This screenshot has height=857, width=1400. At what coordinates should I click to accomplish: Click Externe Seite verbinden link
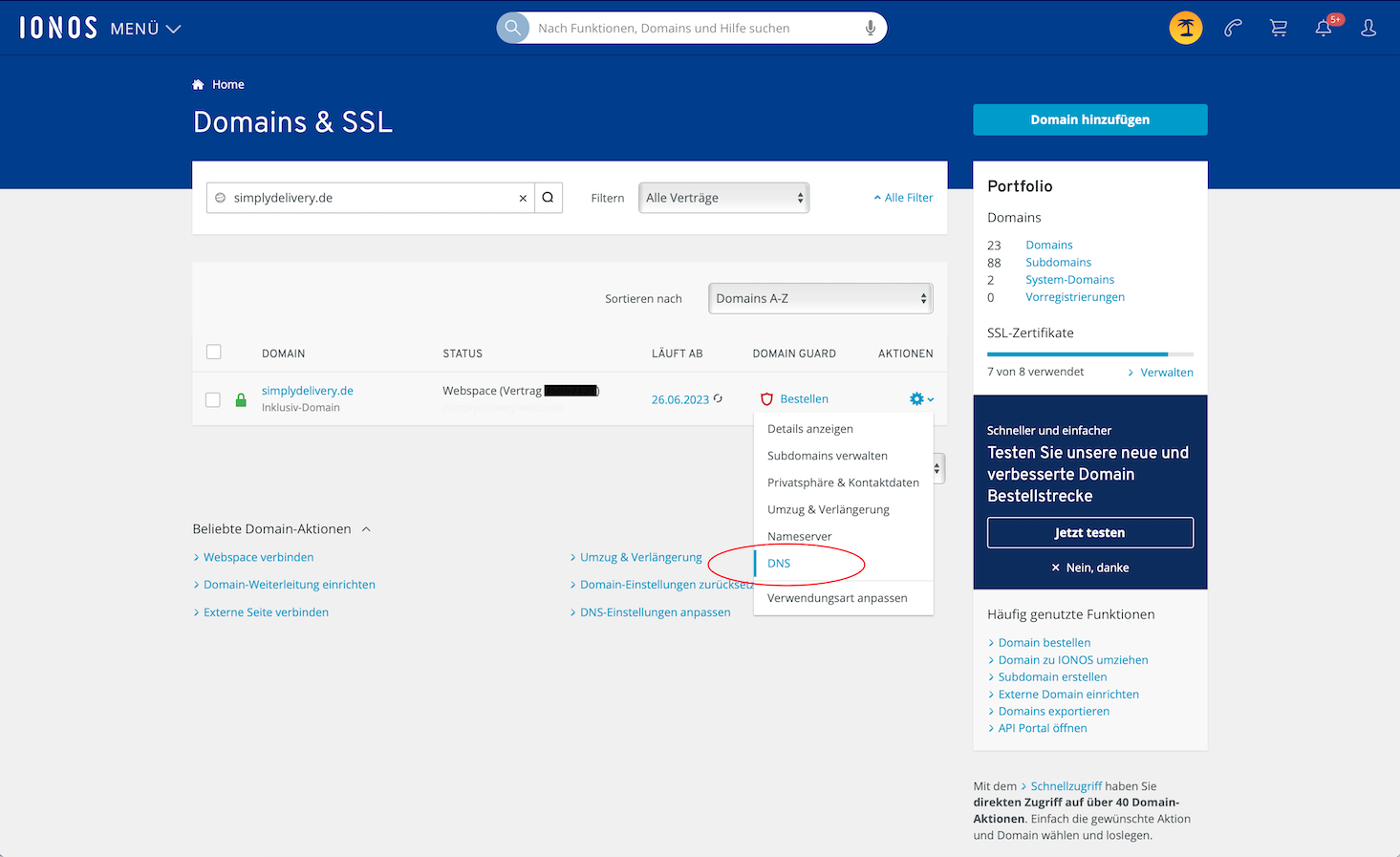coord(266,612)
